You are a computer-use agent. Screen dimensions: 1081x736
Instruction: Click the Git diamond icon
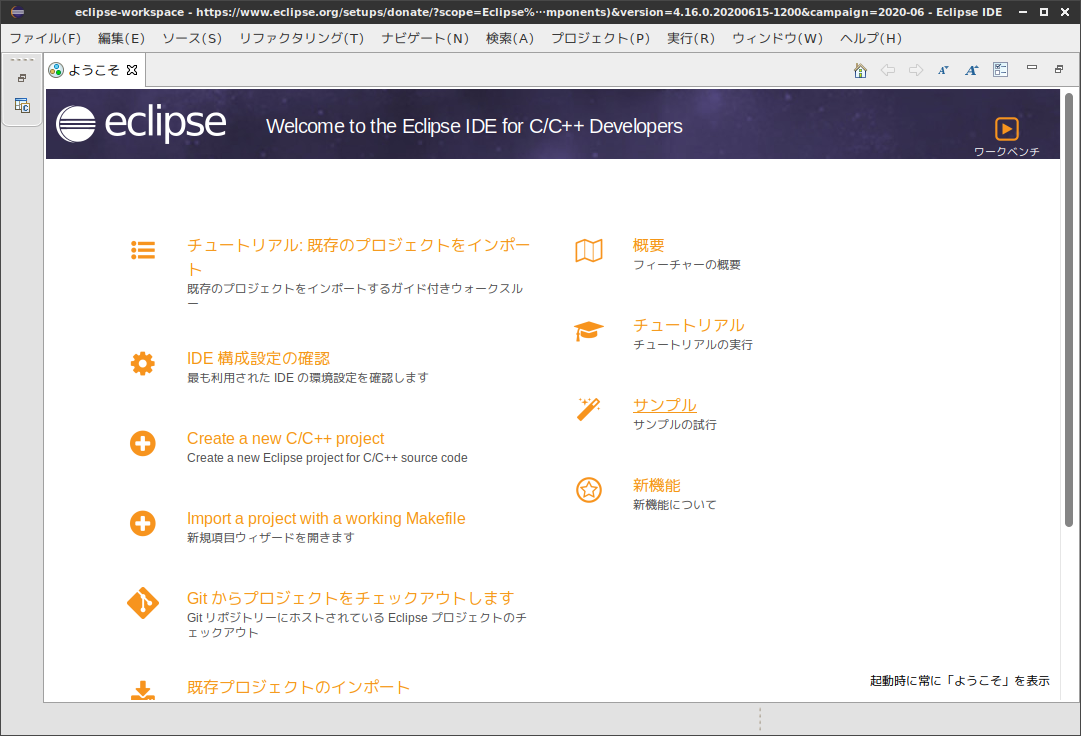pyautogui.click(x=143, y=603)
